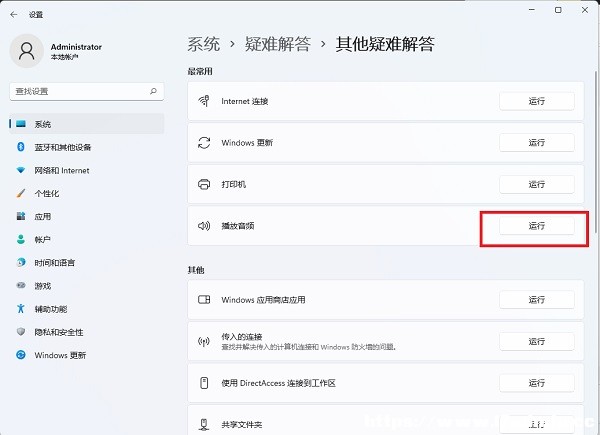The width and height of the screenshot is (600, 435).
Task: Click the Windows 更新 sync icon in the list
Action: click(204, 143)
